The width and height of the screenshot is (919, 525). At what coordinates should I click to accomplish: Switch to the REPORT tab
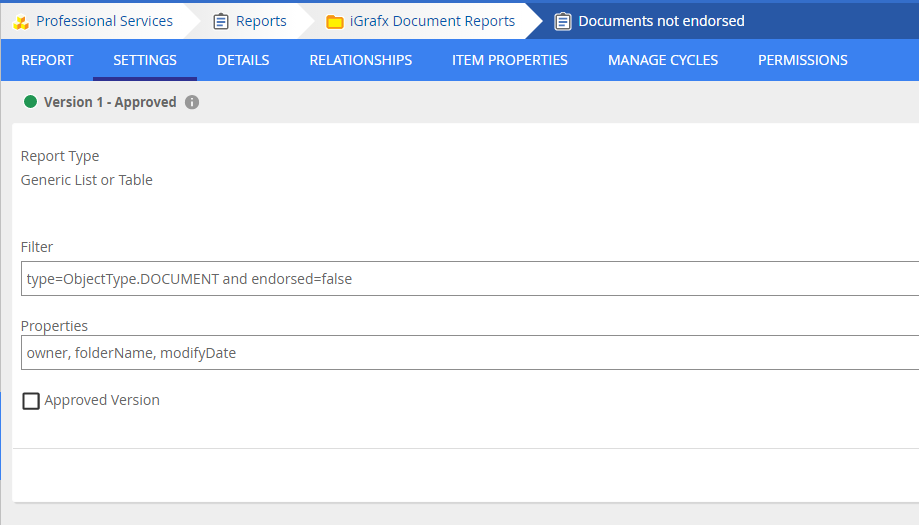coord(47,60)
